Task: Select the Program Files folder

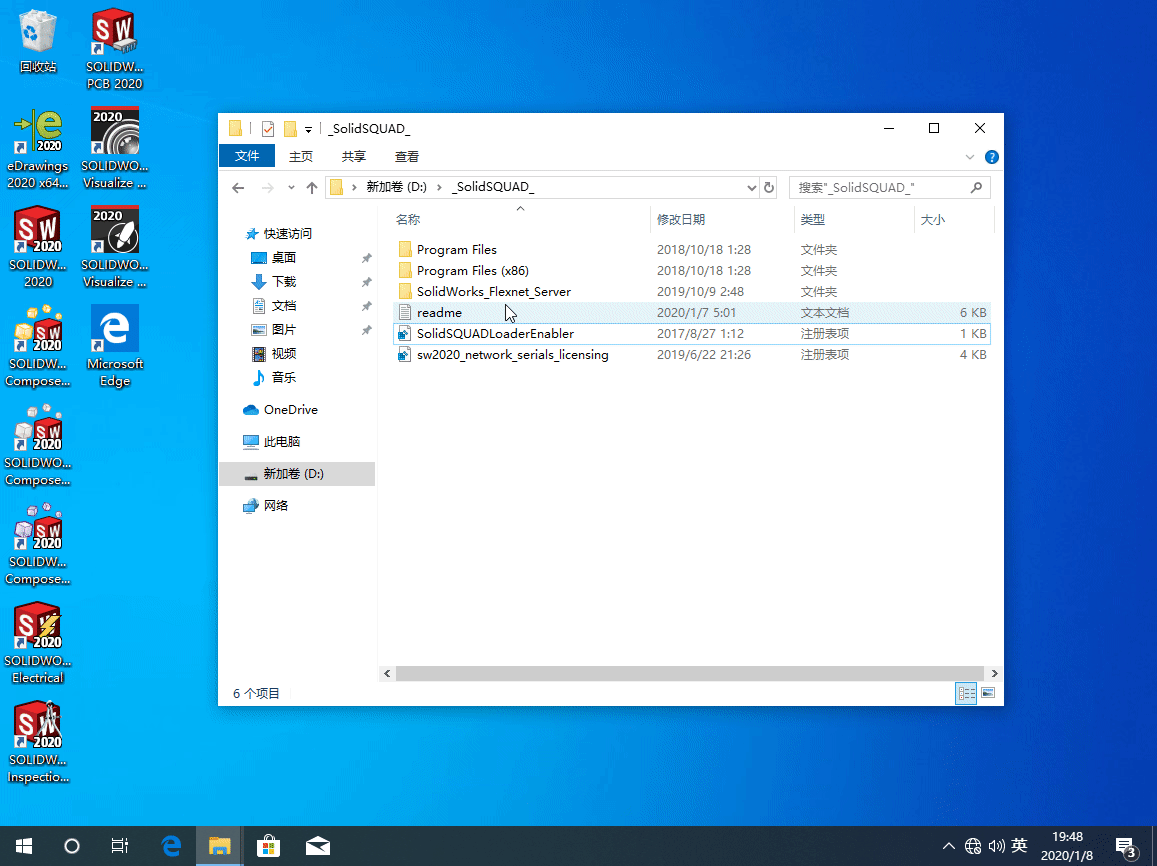Action: point(692,249)
